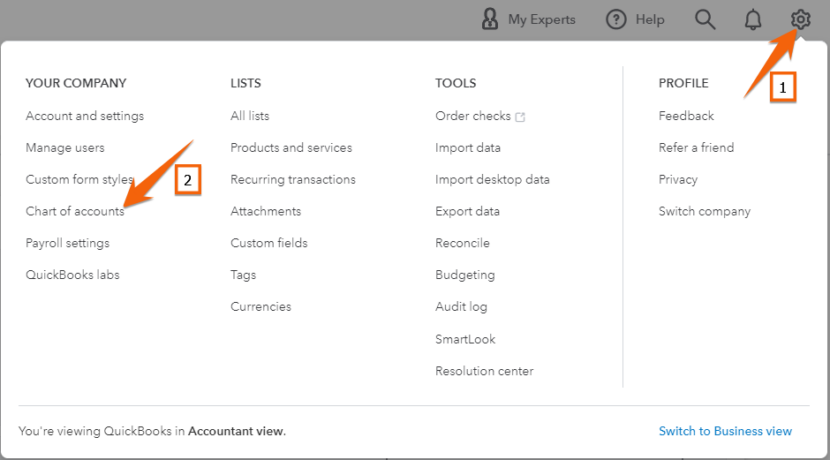The width and height of the screenshot is (830, 460).
Task: Click Refer a friend
Action: pos(696,148)
